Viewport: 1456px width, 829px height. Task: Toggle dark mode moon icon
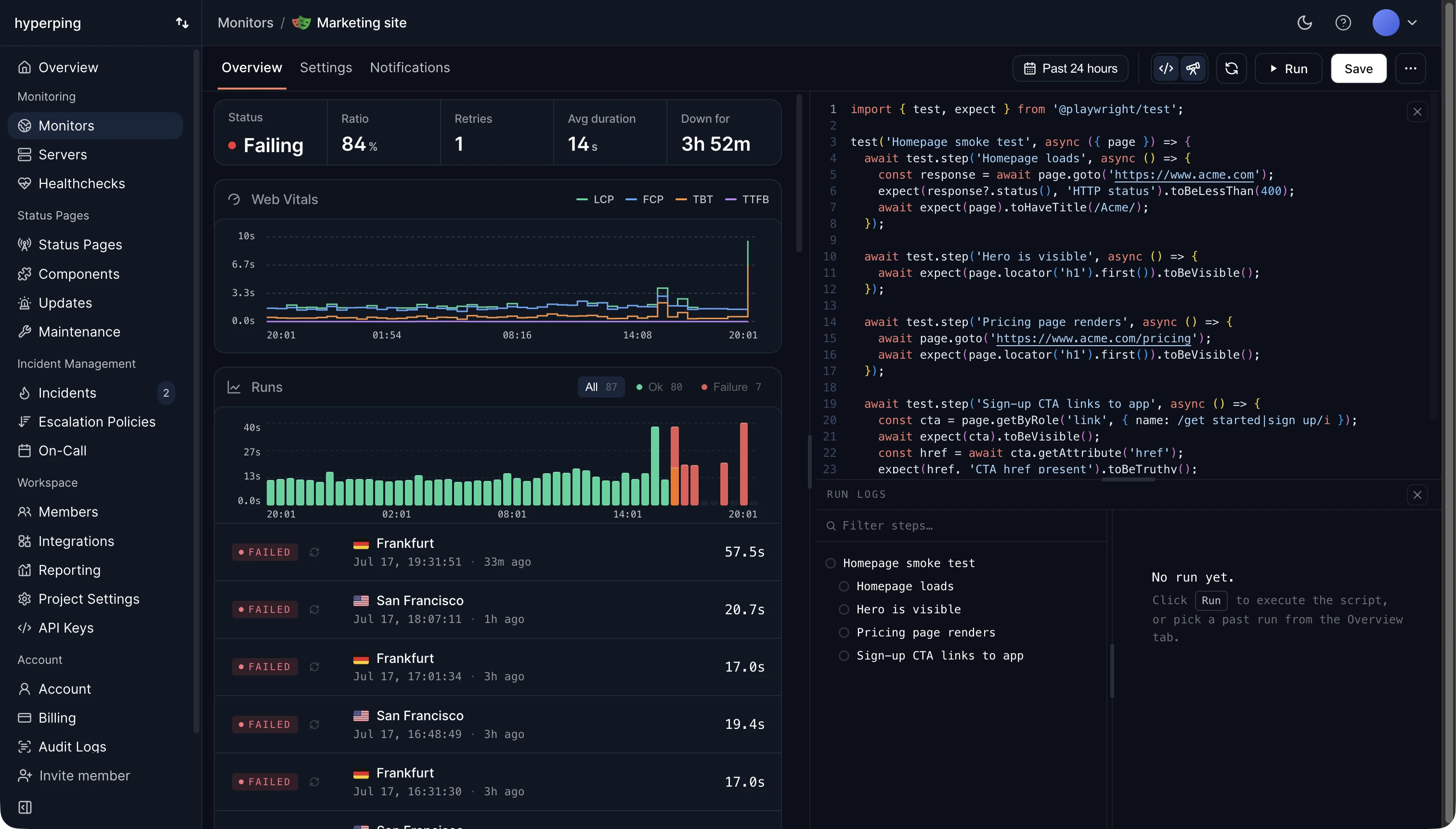(1304, 23)
